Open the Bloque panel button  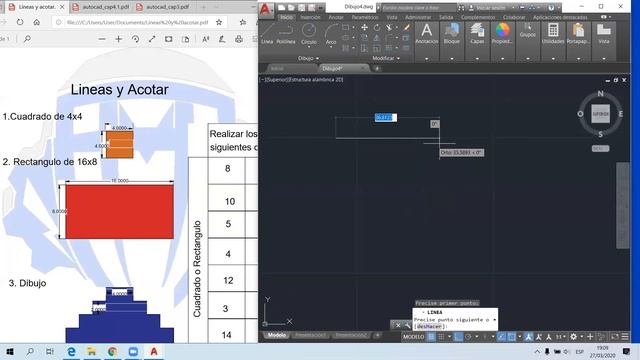click(x=451, y=33)
